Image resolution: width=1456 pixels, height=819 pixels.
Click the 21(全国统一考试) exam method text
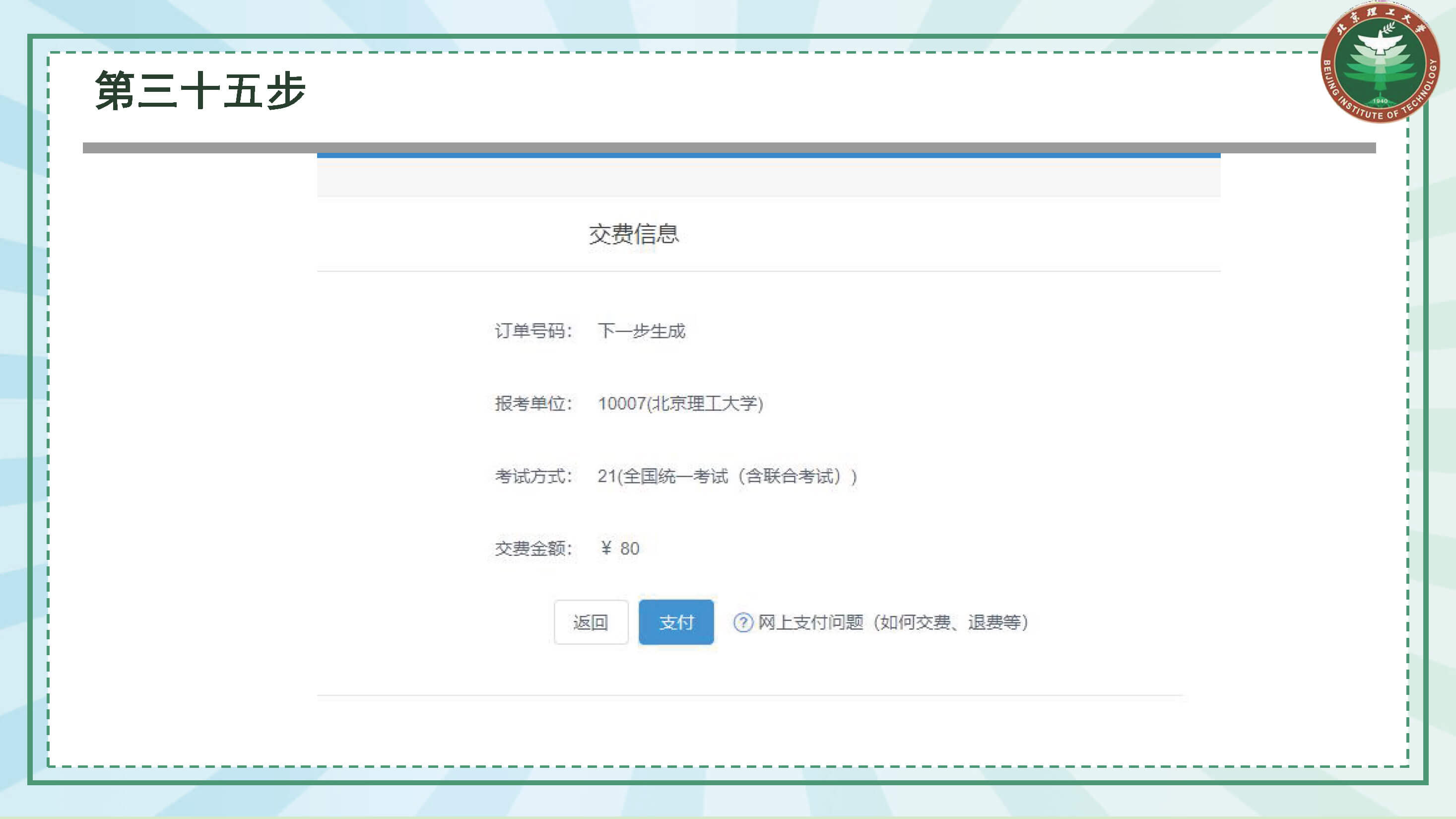click(x=727, y=476)
